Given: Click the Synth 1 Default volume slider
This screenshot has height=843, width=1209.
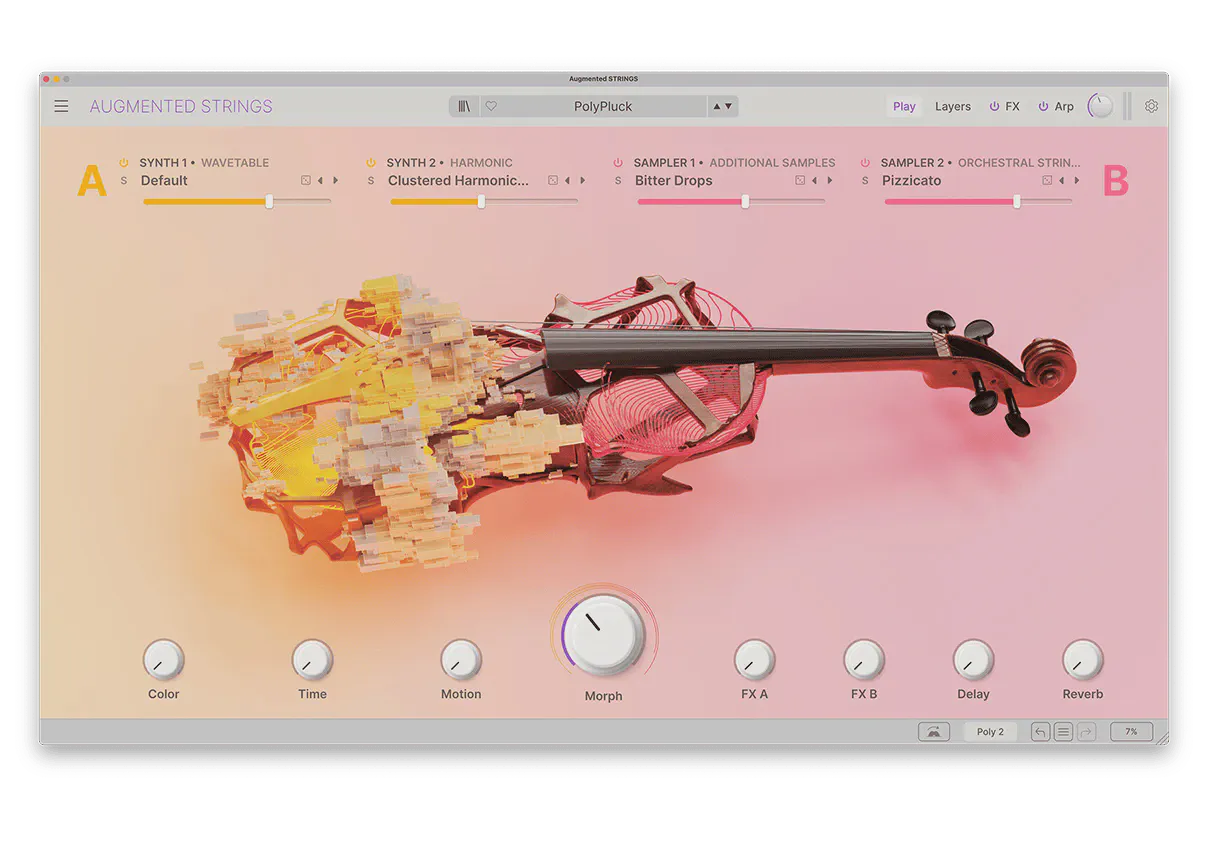Looking at the screenshot, I should point(237,202).
